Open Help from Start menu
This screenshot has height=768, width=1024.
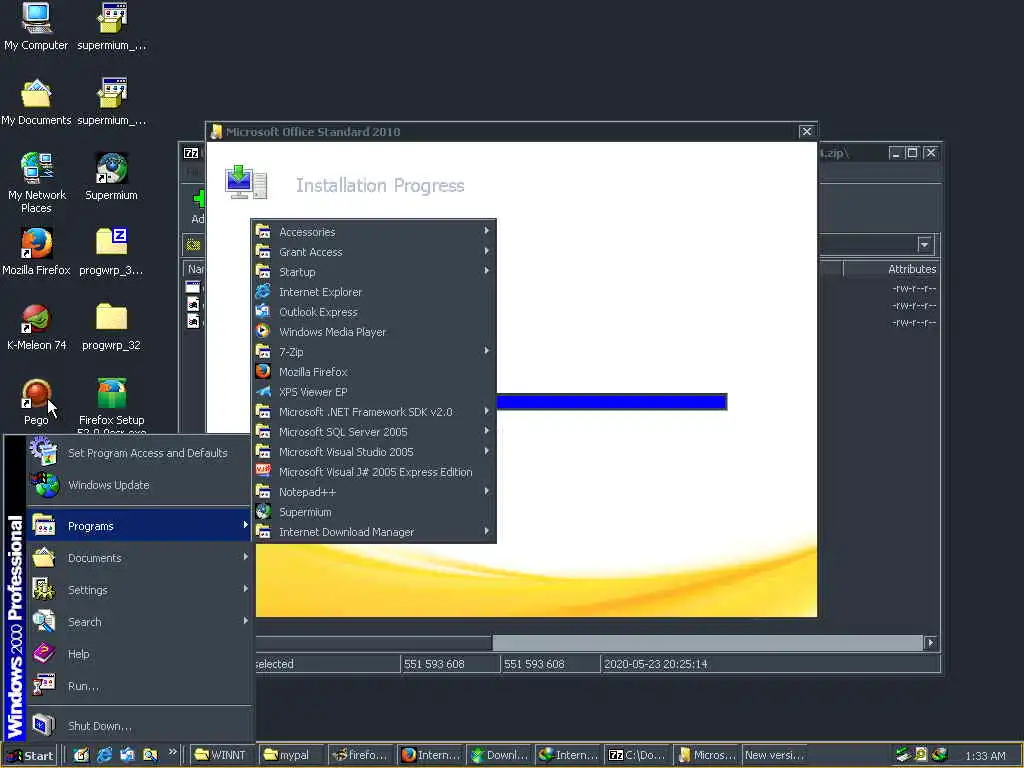point(139,654)
